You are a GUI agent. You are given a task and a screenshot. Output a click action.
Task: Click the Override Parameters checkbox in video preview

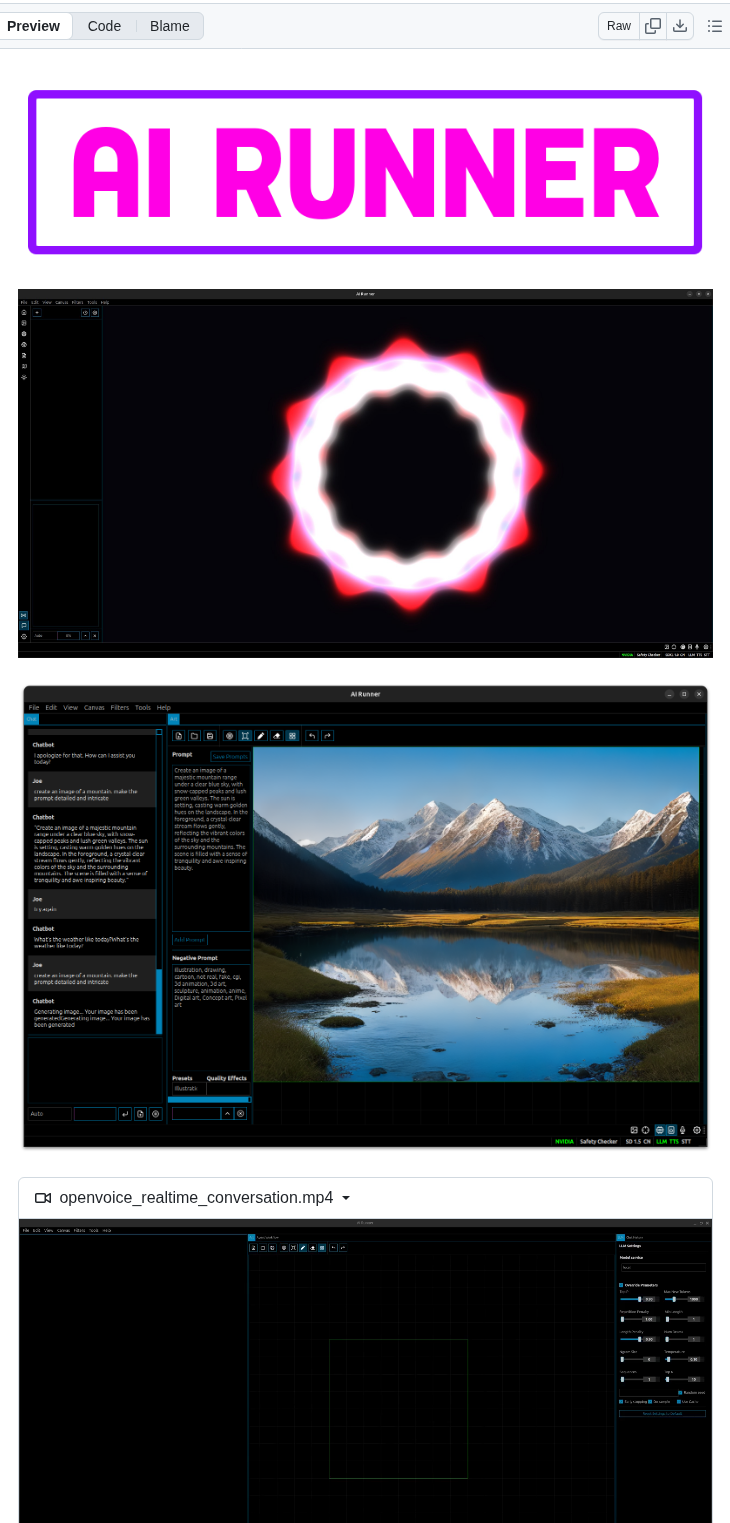[621, 1285]
